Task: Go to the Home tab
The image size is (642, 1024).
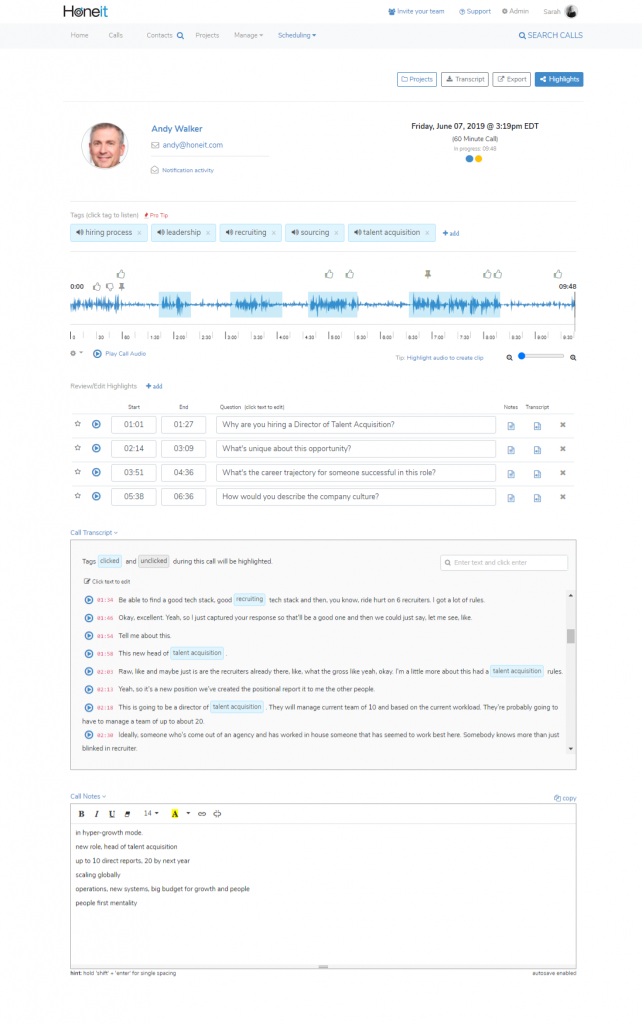Action: [x=80, y=35]
